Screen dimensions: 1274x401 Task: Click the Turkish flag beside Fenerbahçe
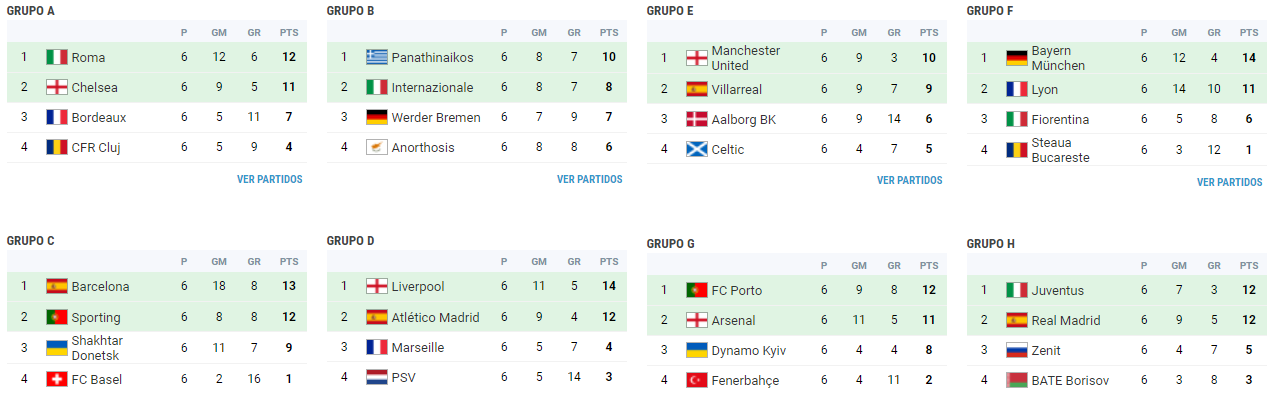tap(697, 380)
